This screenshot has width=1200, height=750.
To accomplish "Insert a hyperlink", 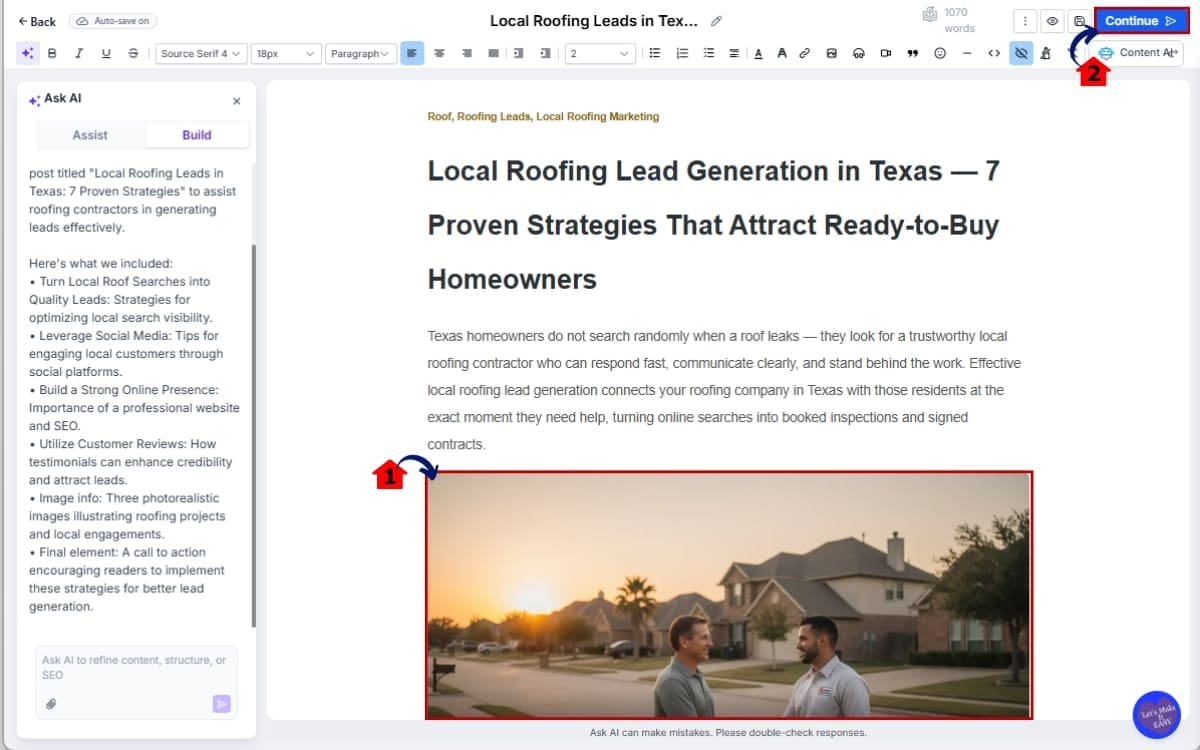I will point(805,53).
